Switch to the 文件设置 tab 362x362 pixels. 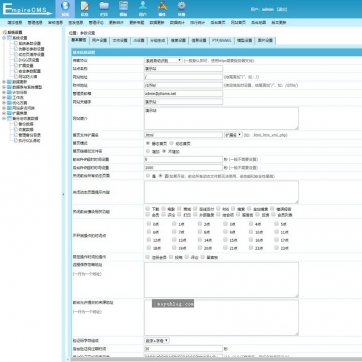coord(120,40)
